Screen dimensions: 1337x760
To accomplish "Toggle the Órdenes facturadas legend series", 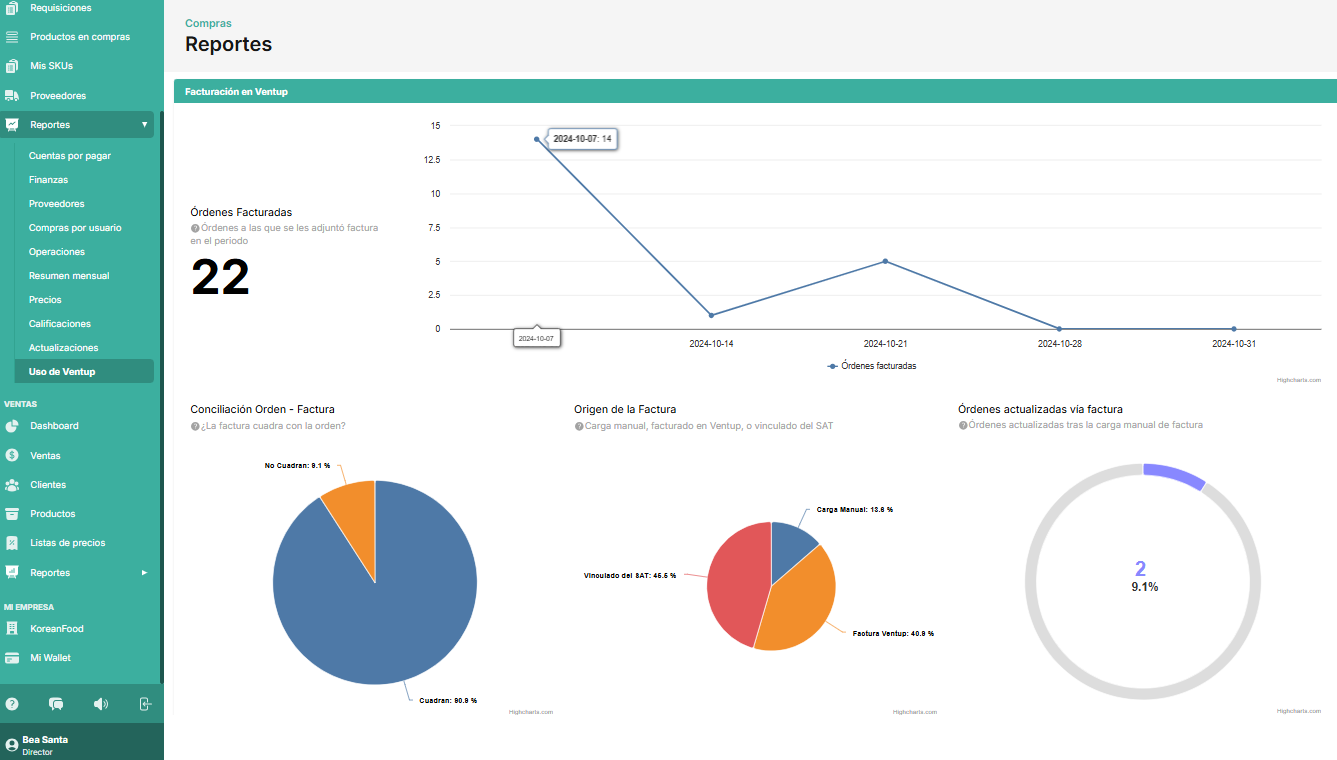I will click(x=872, y=366).
